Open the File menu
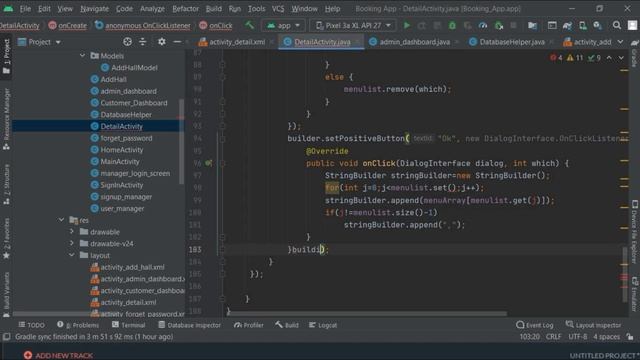The image size is (640, 360). [x=25, y=9]
